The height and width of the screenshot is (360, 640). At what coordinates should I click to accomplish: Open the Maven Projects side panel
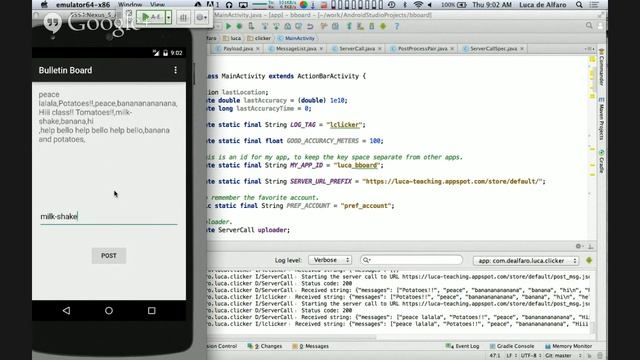pyautogui.click(x=601, y=118)
